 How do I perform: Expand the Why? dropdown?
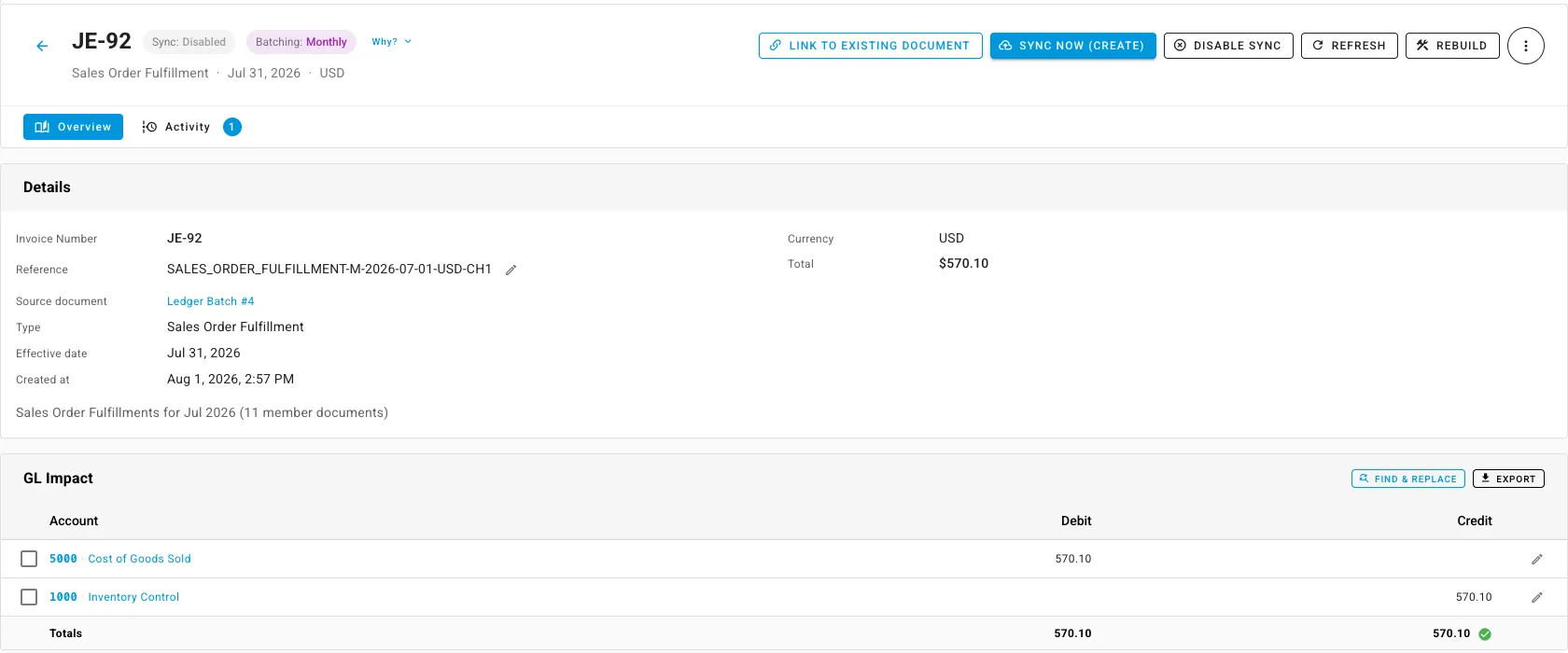[391, 42]
